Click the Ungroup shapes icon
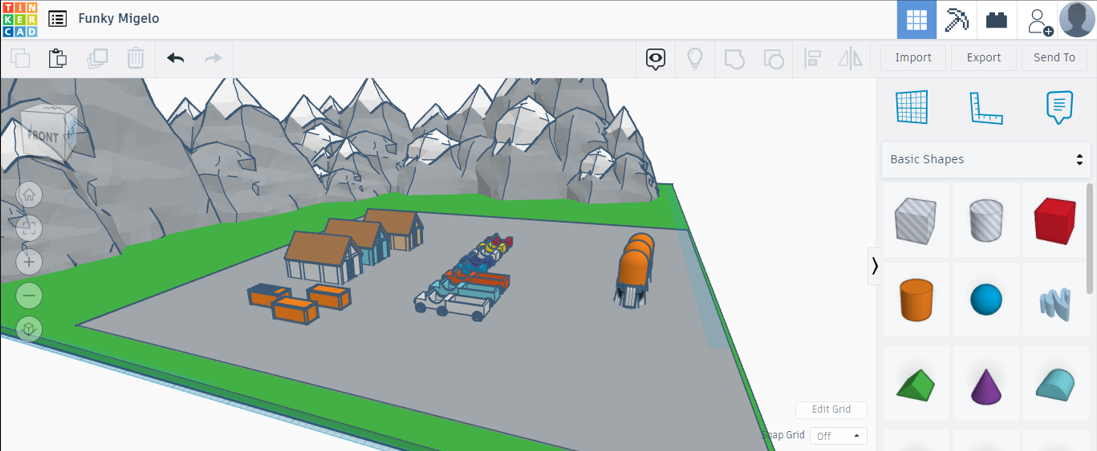Viewport: 1097px width, 451px height. point(772,58)
